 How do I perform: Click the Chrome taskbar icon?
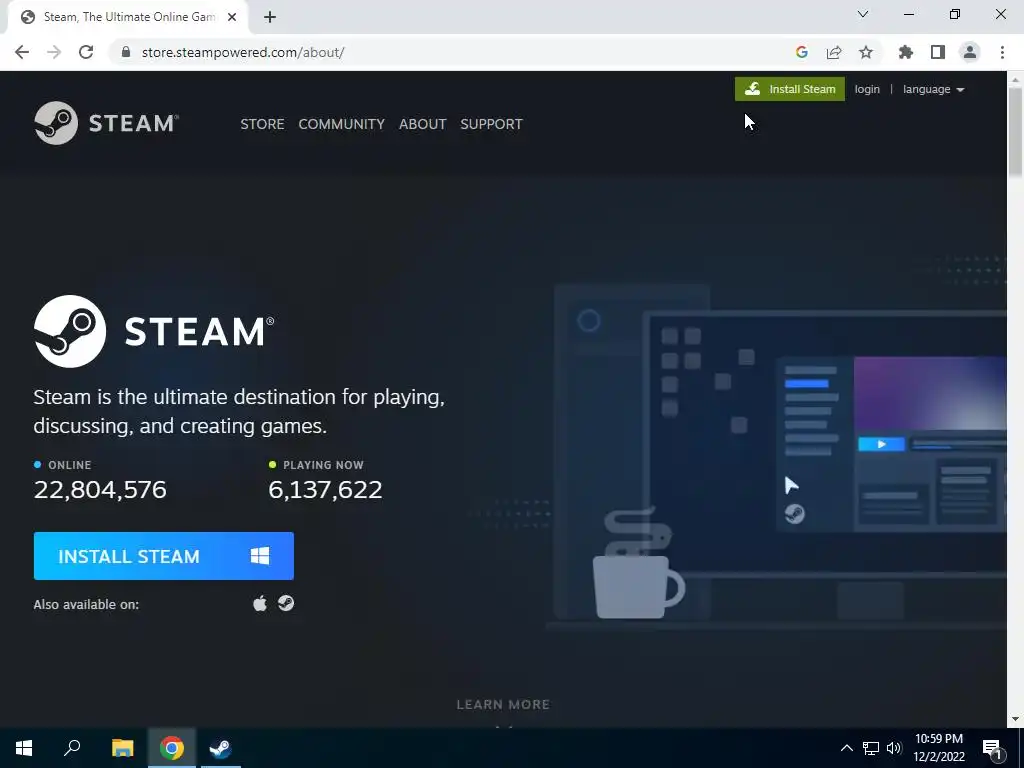[x=172, y=748]
